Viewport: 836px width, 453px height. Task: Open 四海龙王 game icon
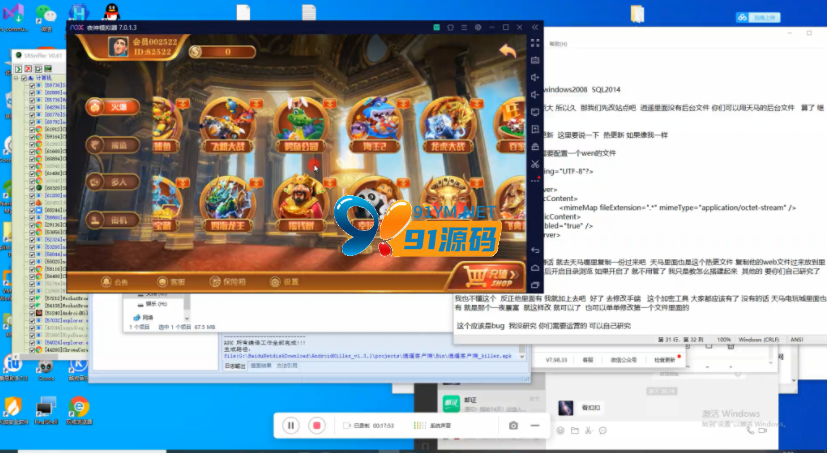pos(228,205)
